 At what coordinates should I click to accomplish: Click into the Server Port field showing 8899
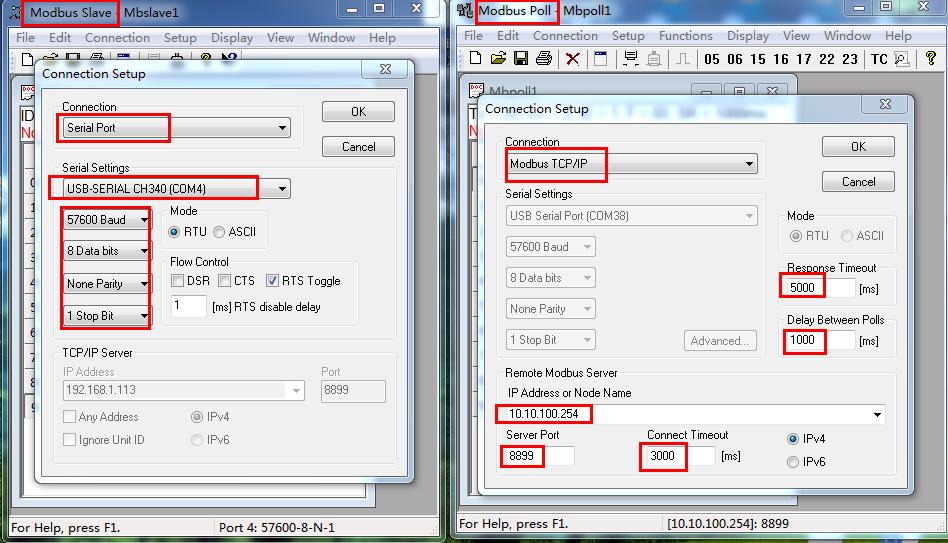coord(540,456)
